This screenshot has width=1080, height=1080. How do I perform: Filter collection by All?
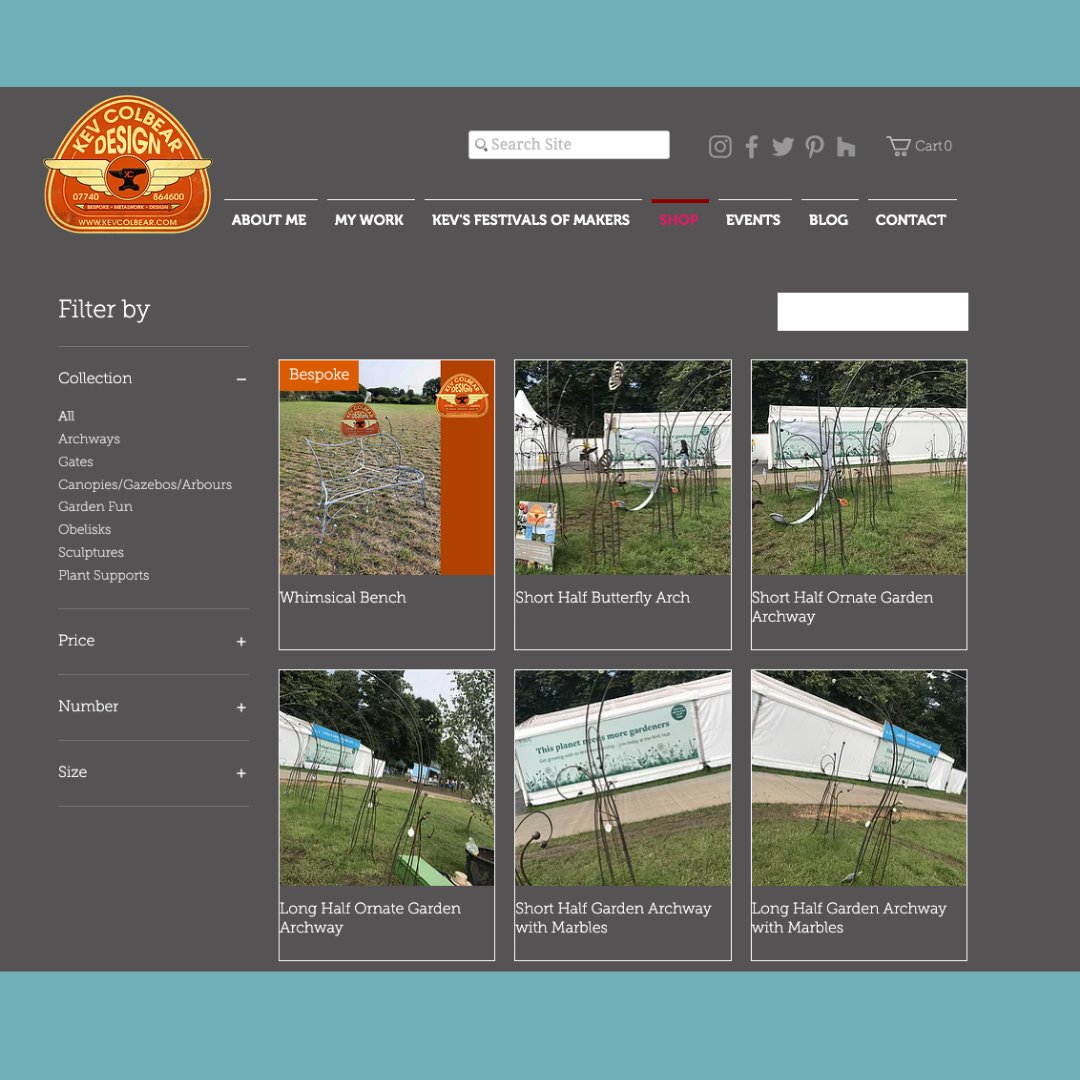(66, 416)
